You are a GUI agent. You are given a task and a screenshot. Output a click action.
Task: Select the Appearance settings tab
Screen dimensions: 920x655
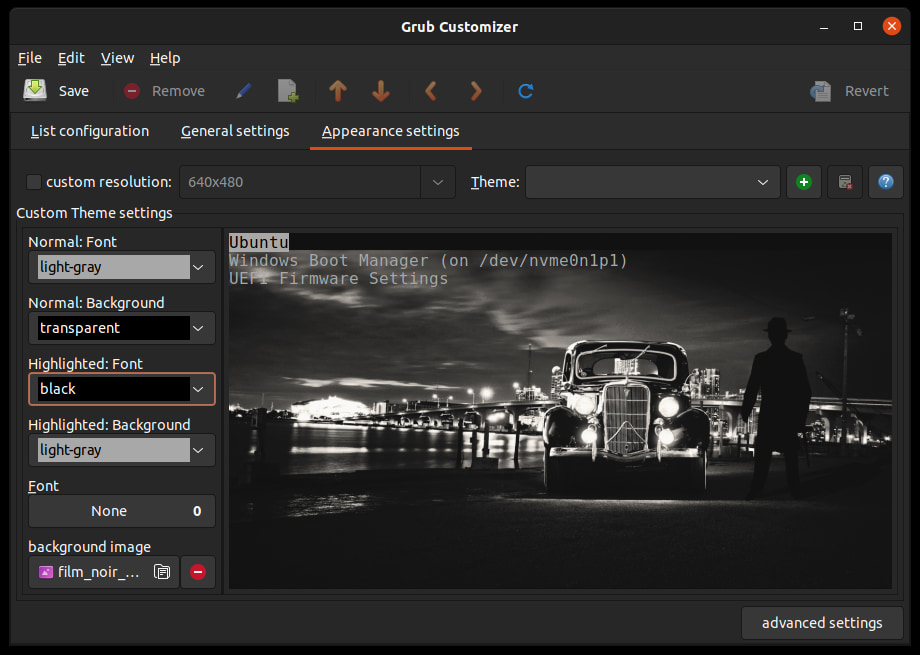[391, 131]
